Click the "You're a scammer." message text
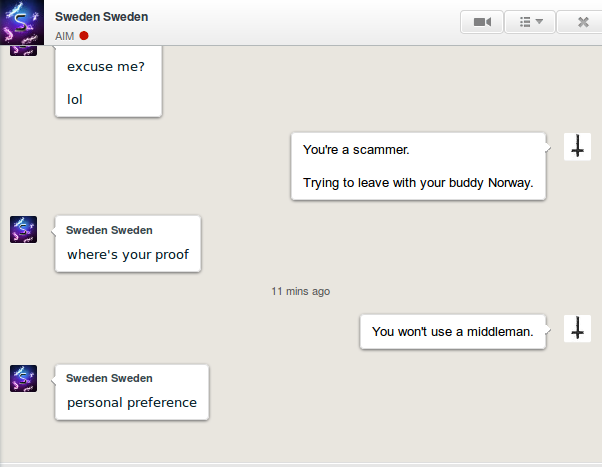 (356, 150)
